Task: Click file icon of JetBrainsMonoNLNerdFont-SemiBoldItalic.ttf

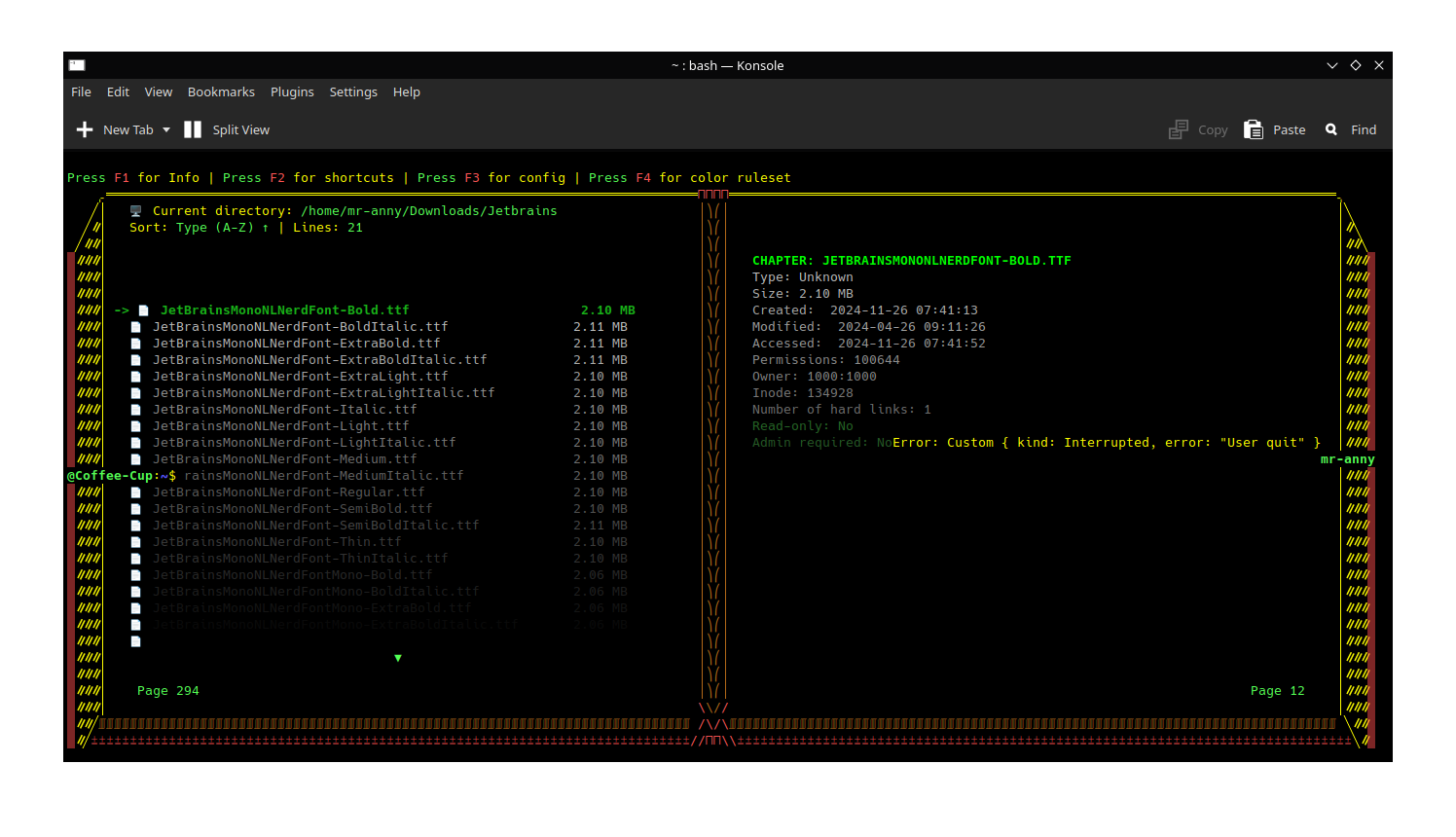Action: click(135, 526)
